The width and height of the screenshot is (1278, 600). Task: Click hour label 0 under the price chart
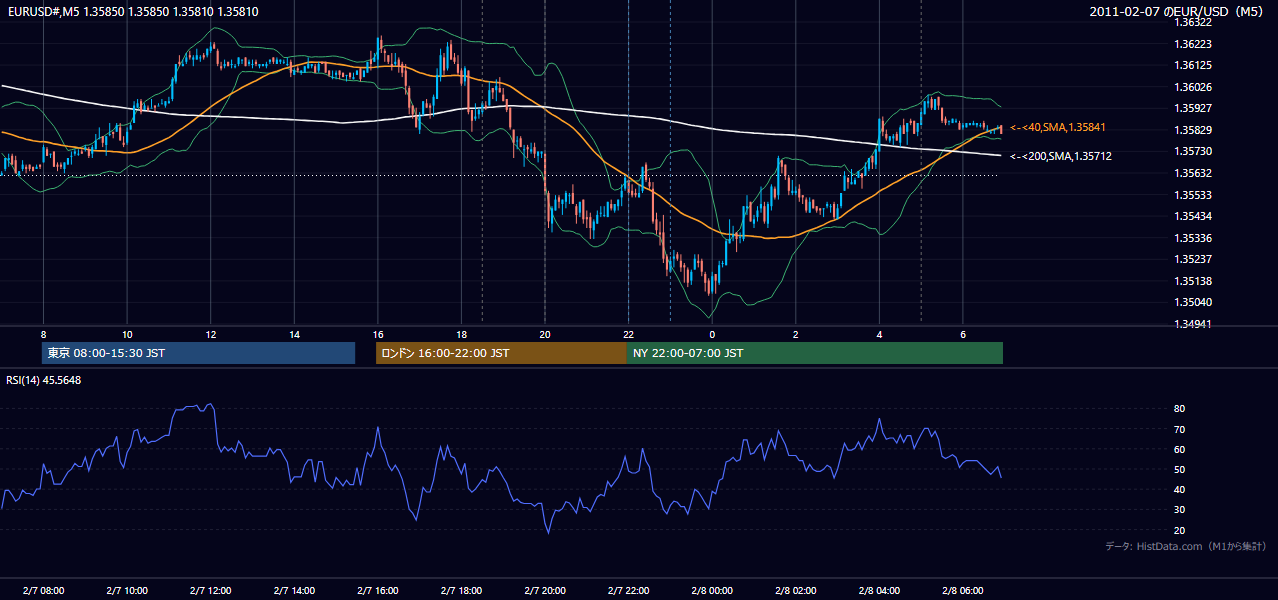point(712,333)
